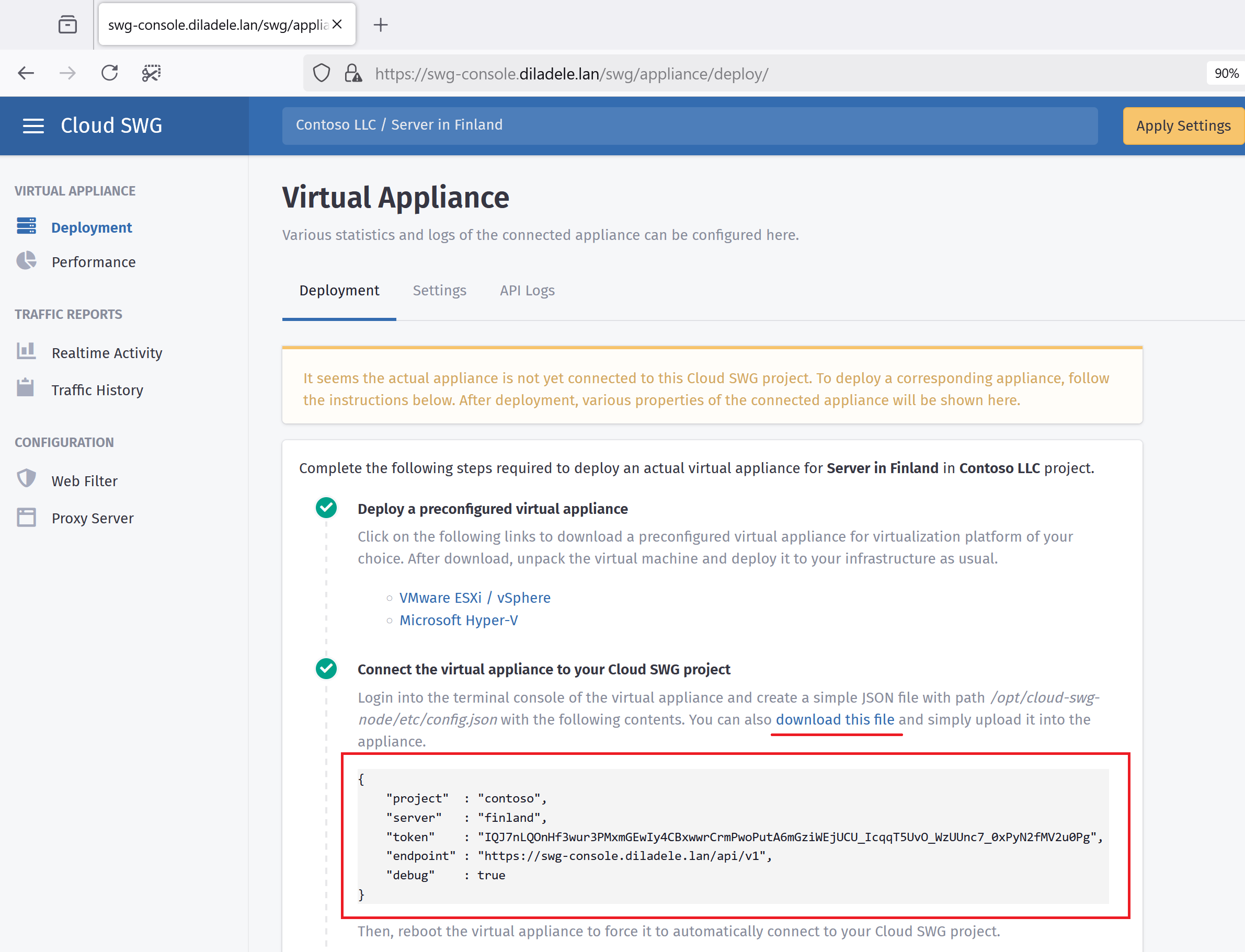
Task: Open a new browser tab
Action: pos(381,25)
